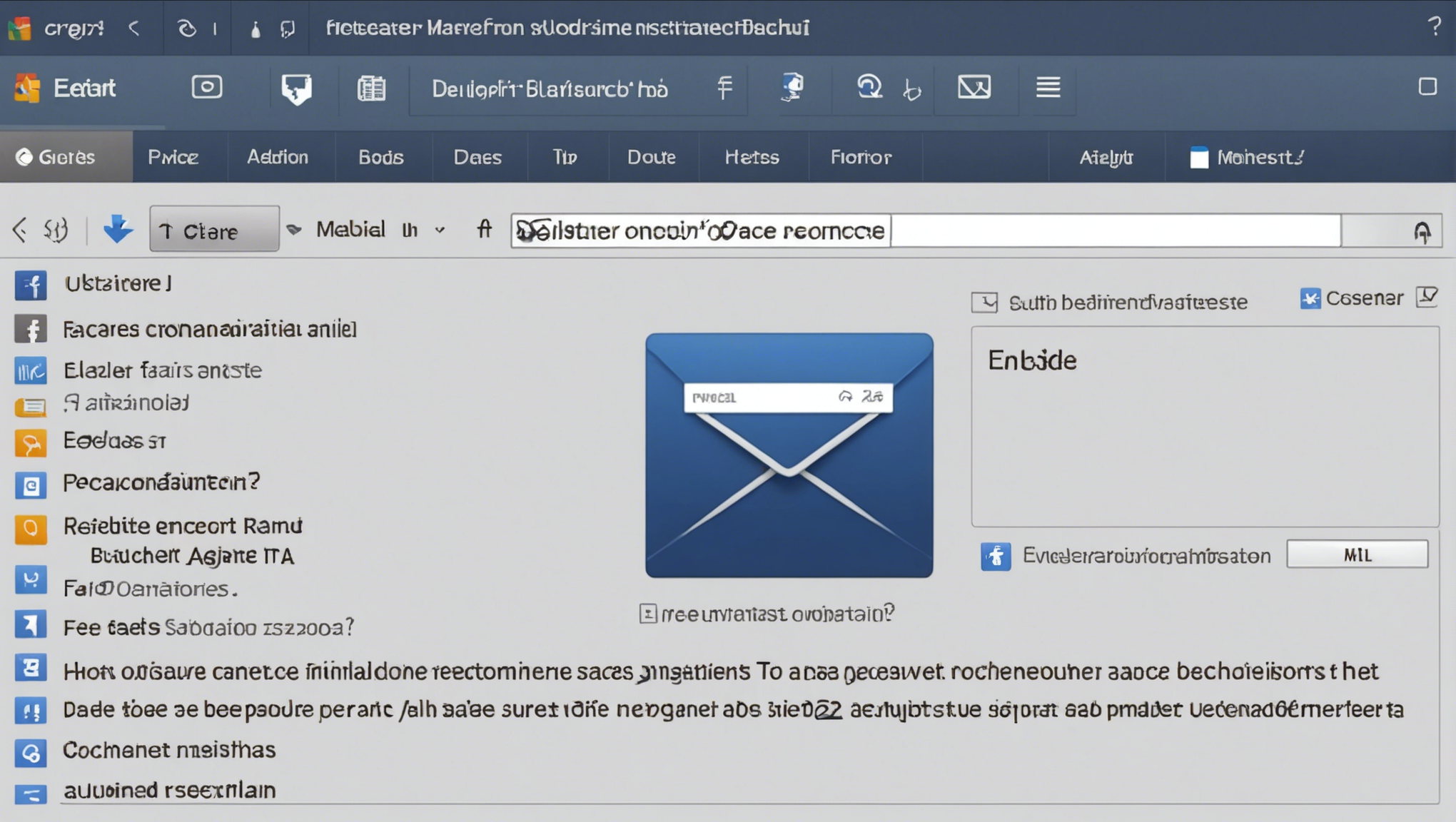The image size is (1456, 822).
Task: Select the Daes tab
Action: pyautogui.click(x=477, y=157)
